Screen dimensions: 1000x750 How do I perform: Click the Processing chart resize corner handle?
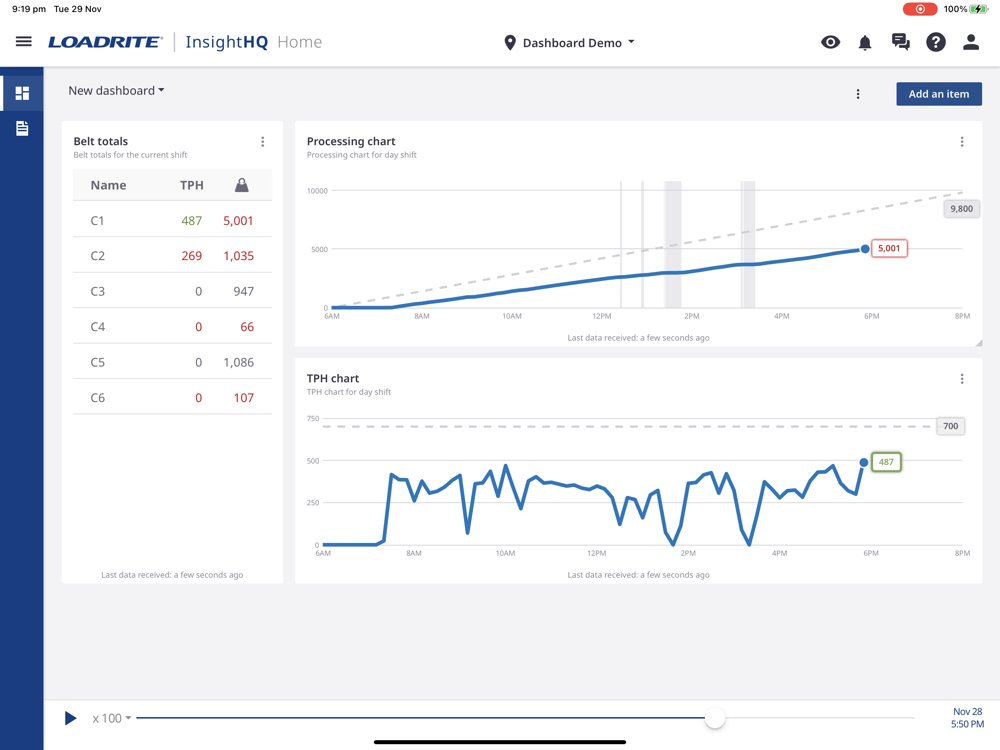point(978,343)
